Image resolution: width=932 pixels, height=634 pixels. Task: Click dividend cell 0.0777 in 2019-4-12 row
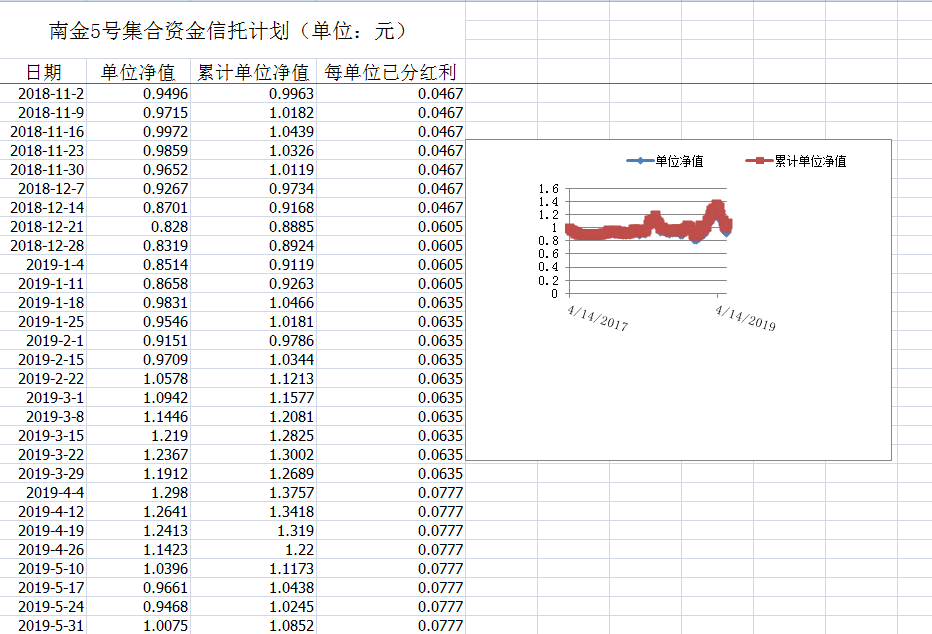391,512
